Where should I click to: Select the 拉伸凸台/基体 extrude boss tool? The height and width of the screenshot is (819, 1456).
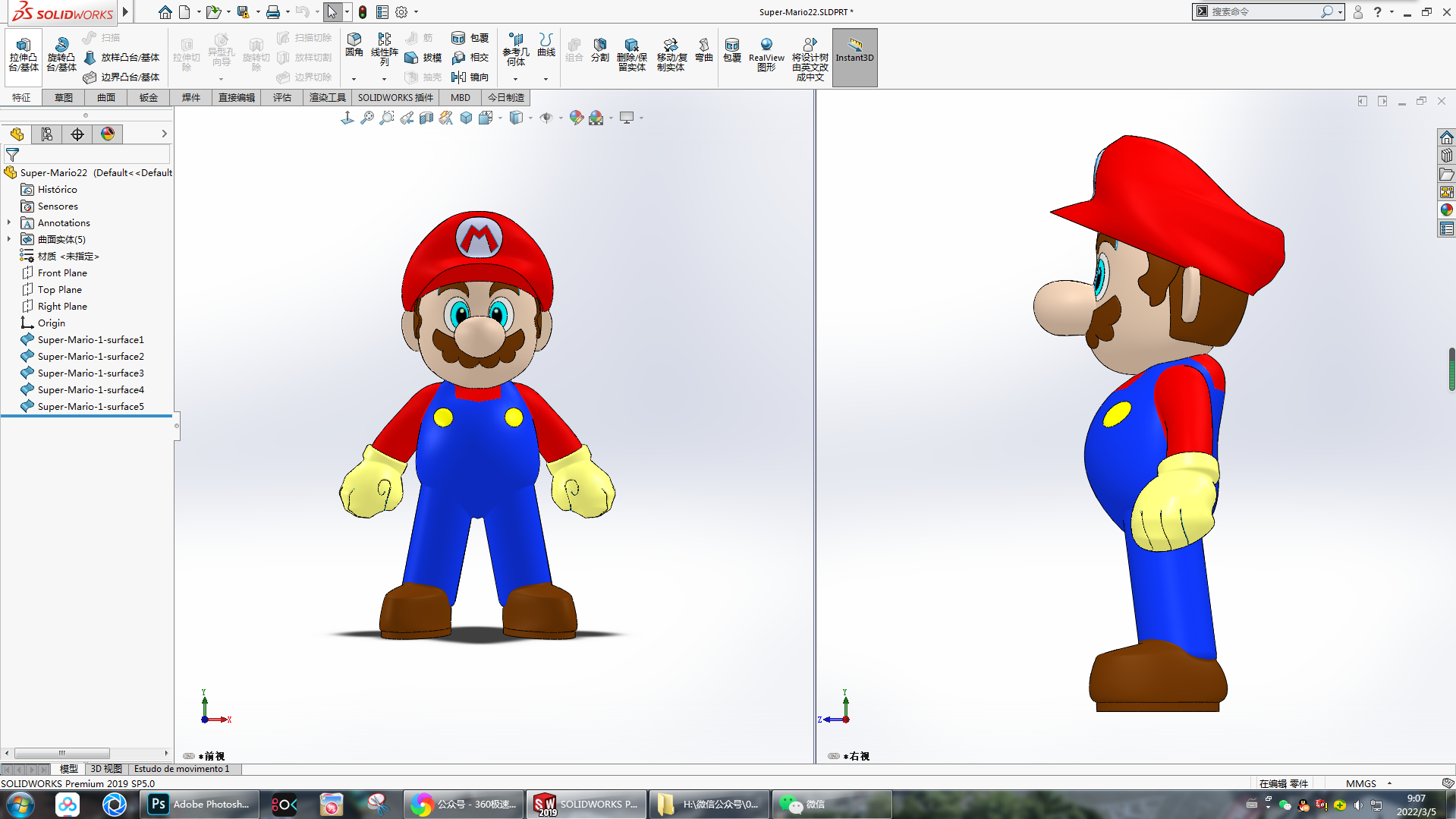tap(24, 55)
